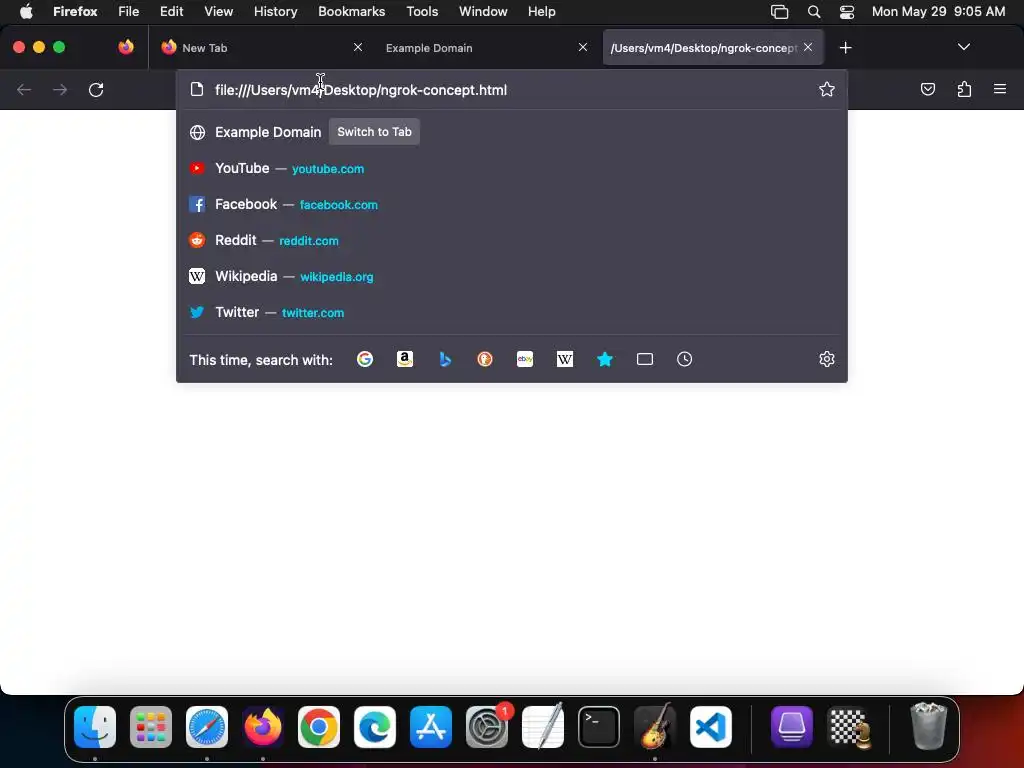Select the Facebook suggestion
This screenshot has height=768, width=1024.
512,204
